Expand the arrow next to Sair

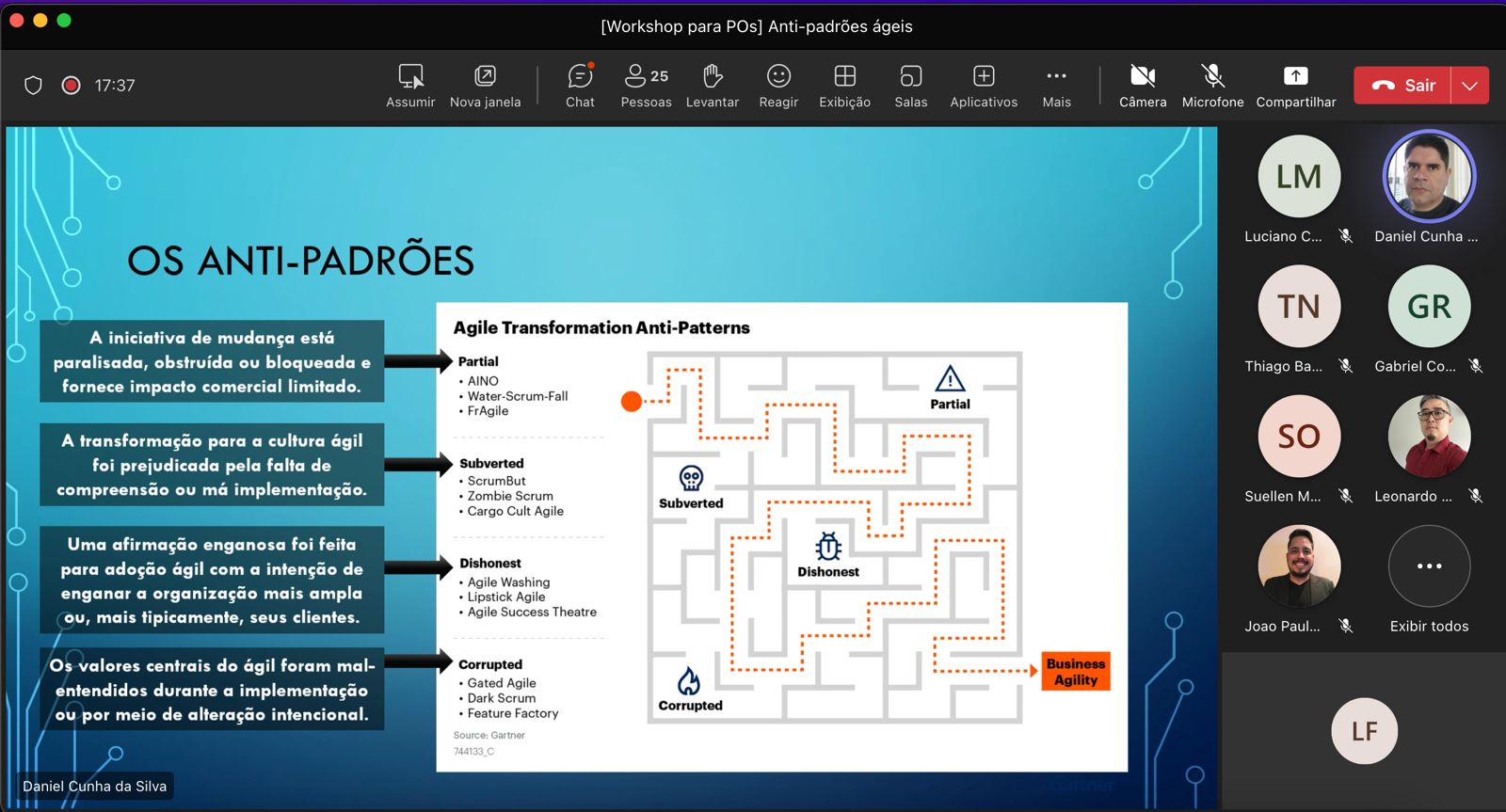[1469, 86]
